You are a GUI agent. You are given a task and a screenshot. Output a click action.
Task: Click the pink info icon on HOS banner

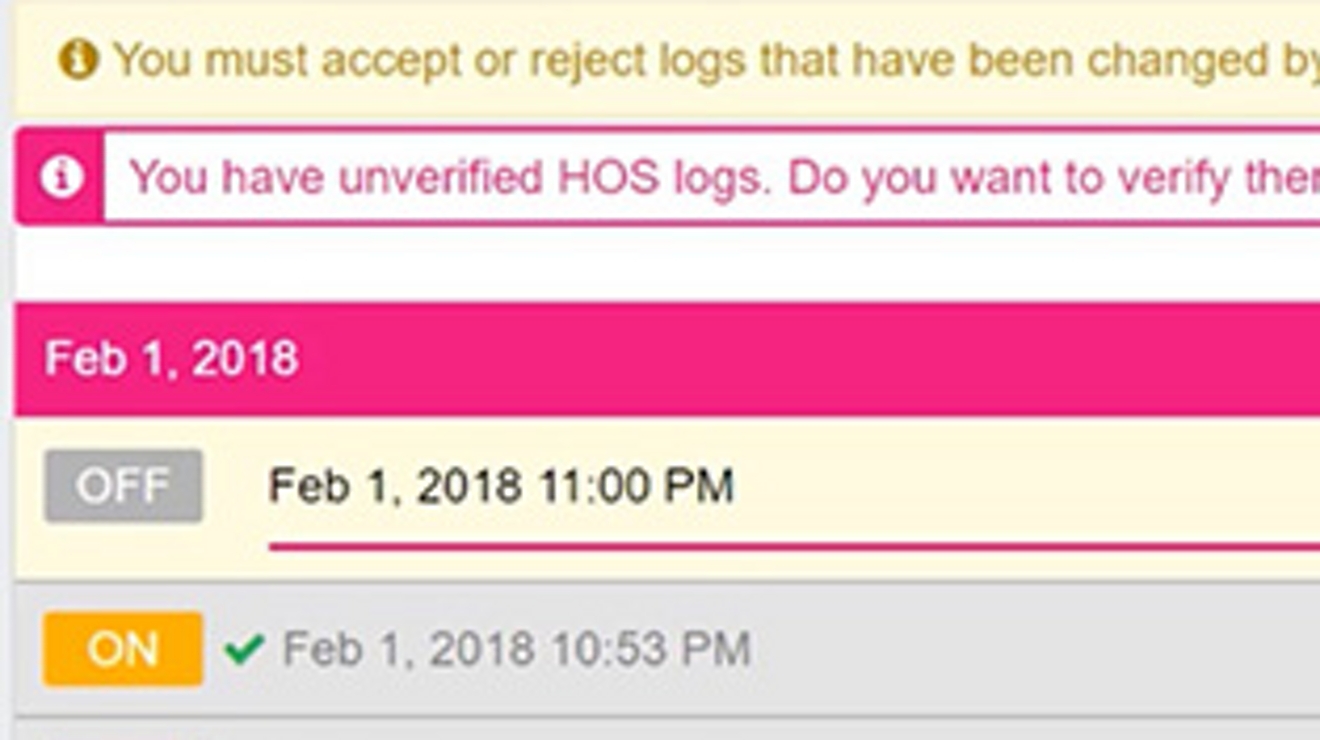[61, 177]
